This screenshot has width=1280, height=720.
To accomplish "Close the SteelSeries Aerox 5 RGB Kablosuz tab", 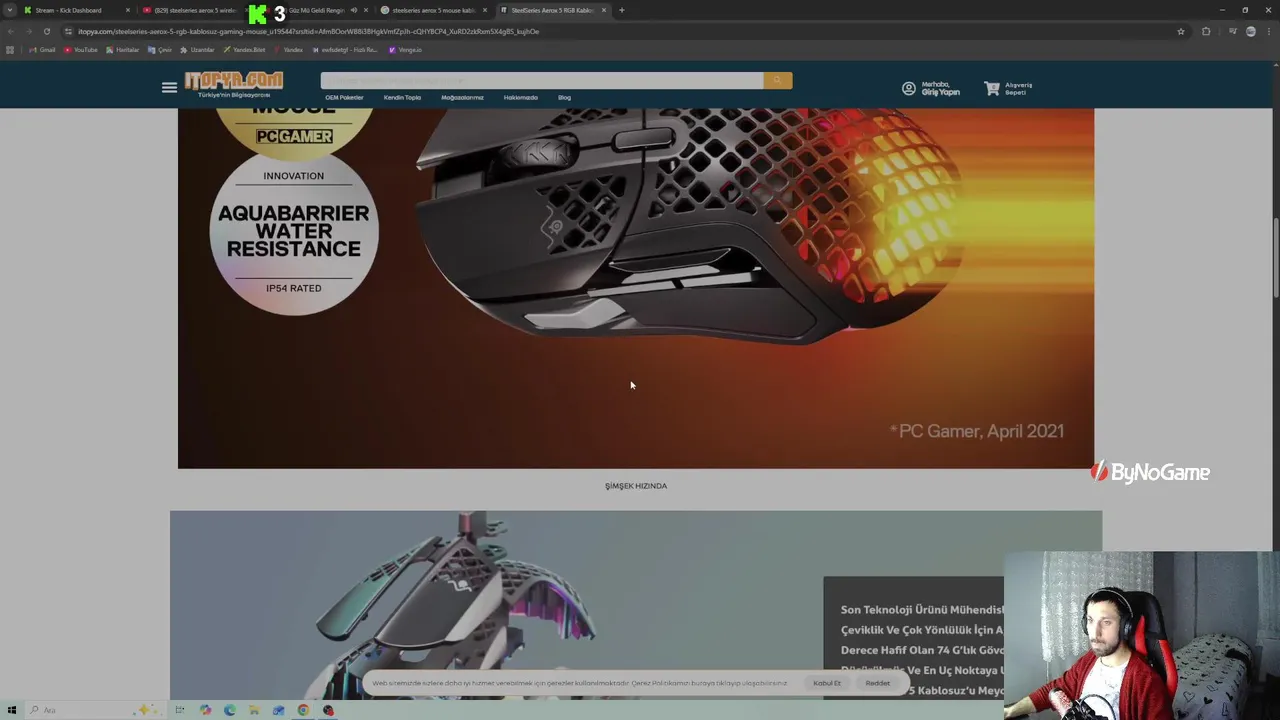I will [x=604, y=10].
